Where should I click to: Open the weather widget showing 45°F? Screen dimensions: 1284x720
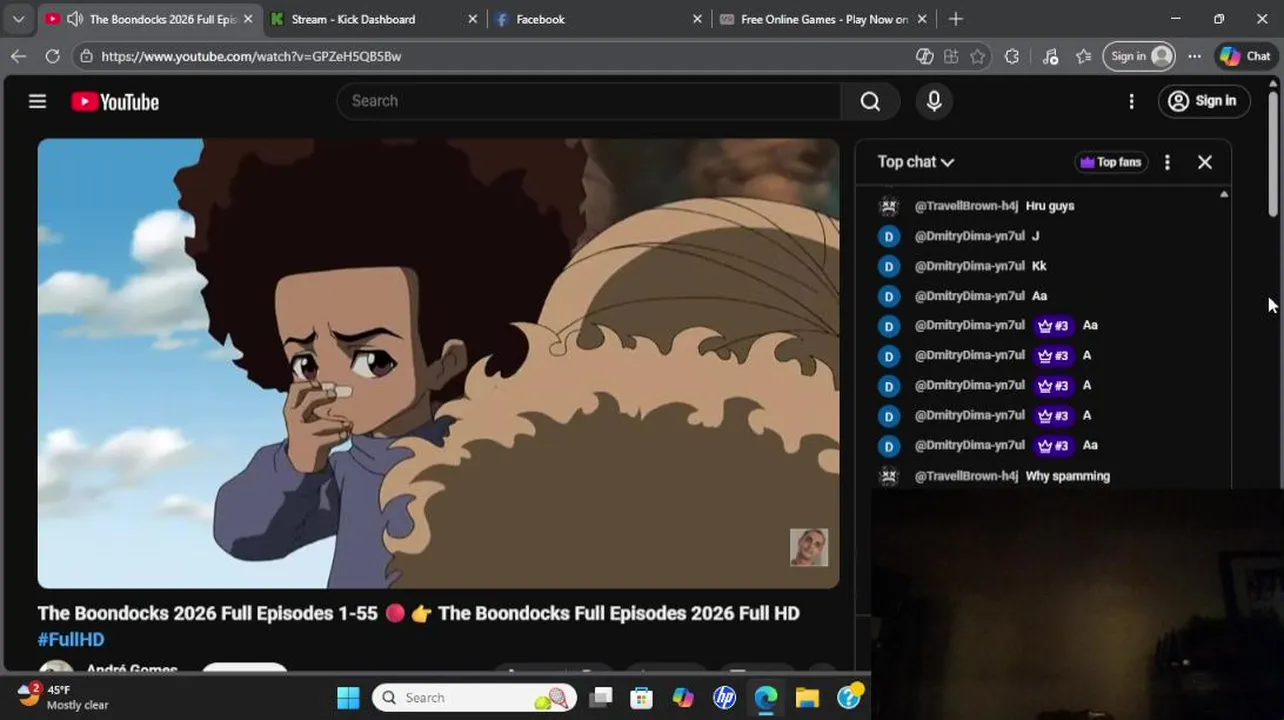click(x=62, y=697)
